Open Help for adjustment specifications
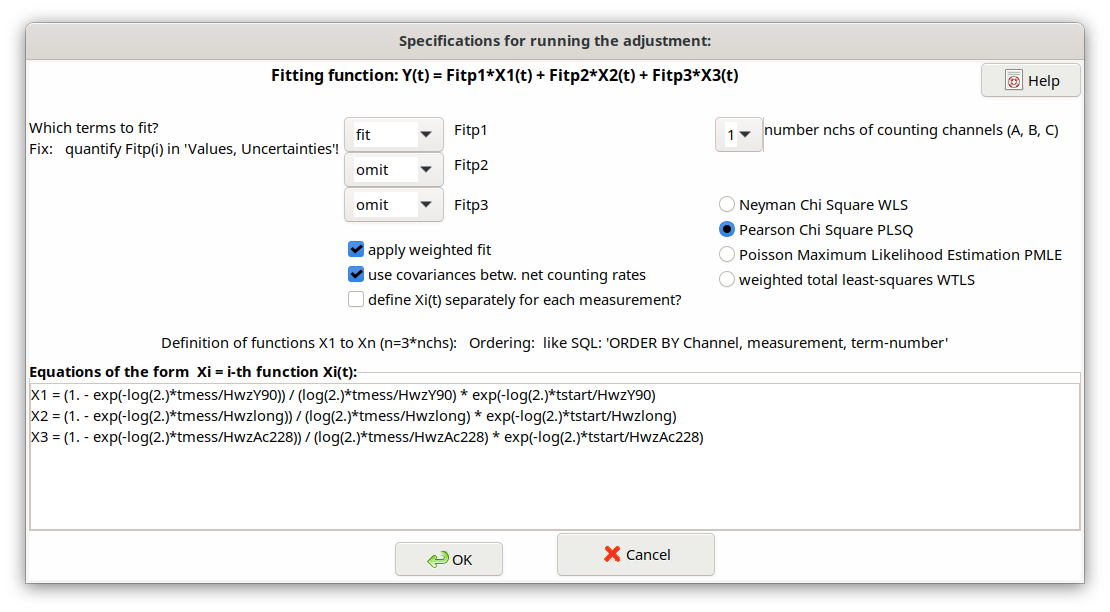1110x612 pixels. (x=1030, y=79)
